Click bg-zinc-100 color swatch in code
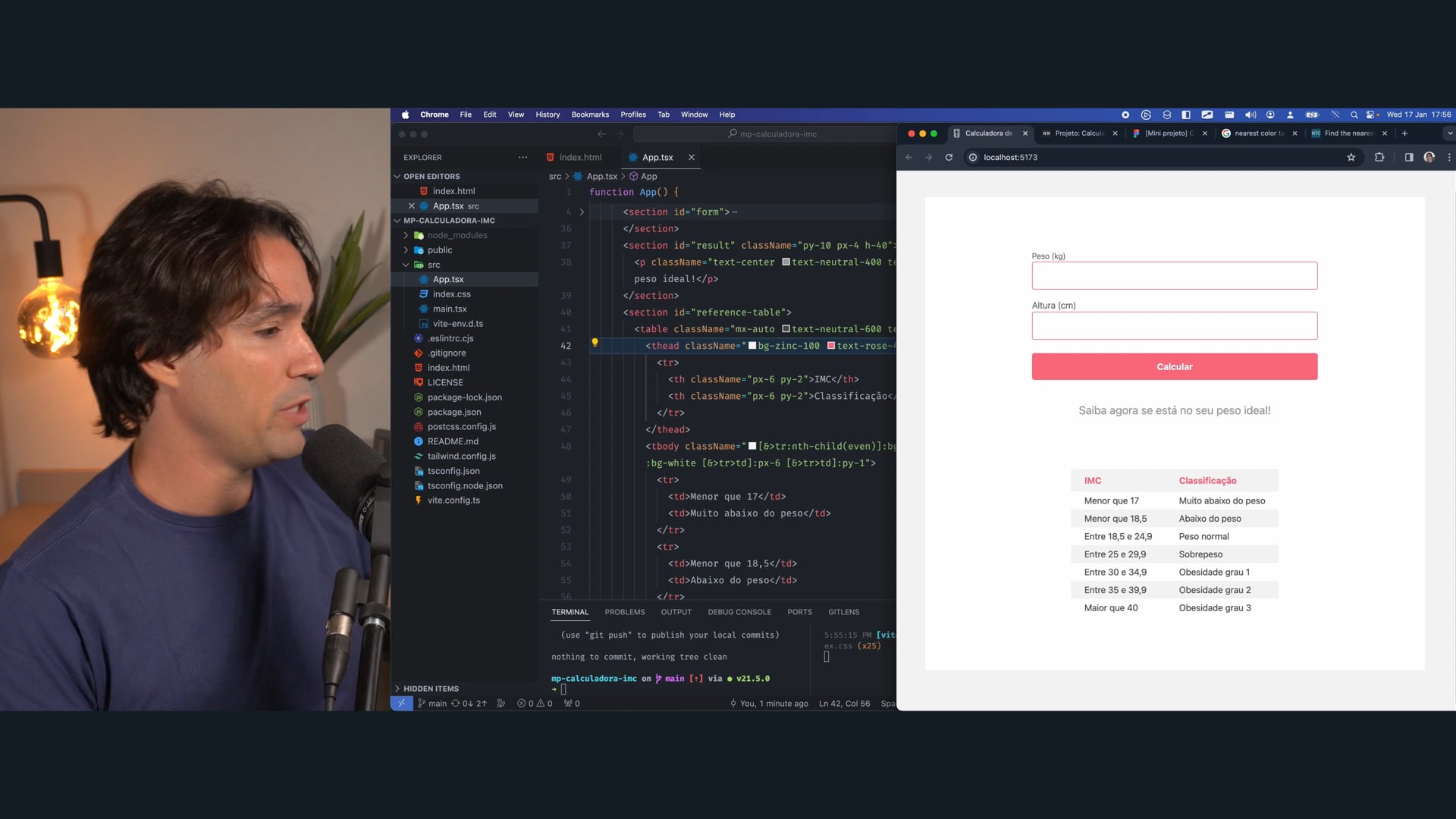Screen dimensions: 1456x819 coord(752,346)
